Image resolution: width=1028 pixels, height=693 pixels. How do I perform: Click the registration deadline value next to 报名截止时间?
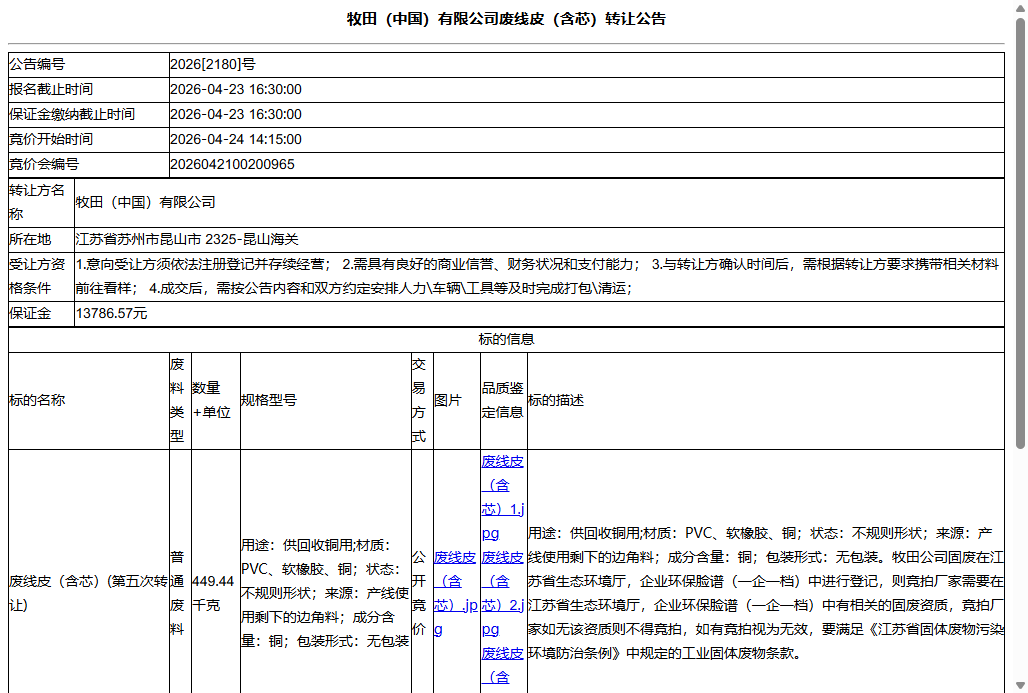pyautogui.click(x=236, y=89)
